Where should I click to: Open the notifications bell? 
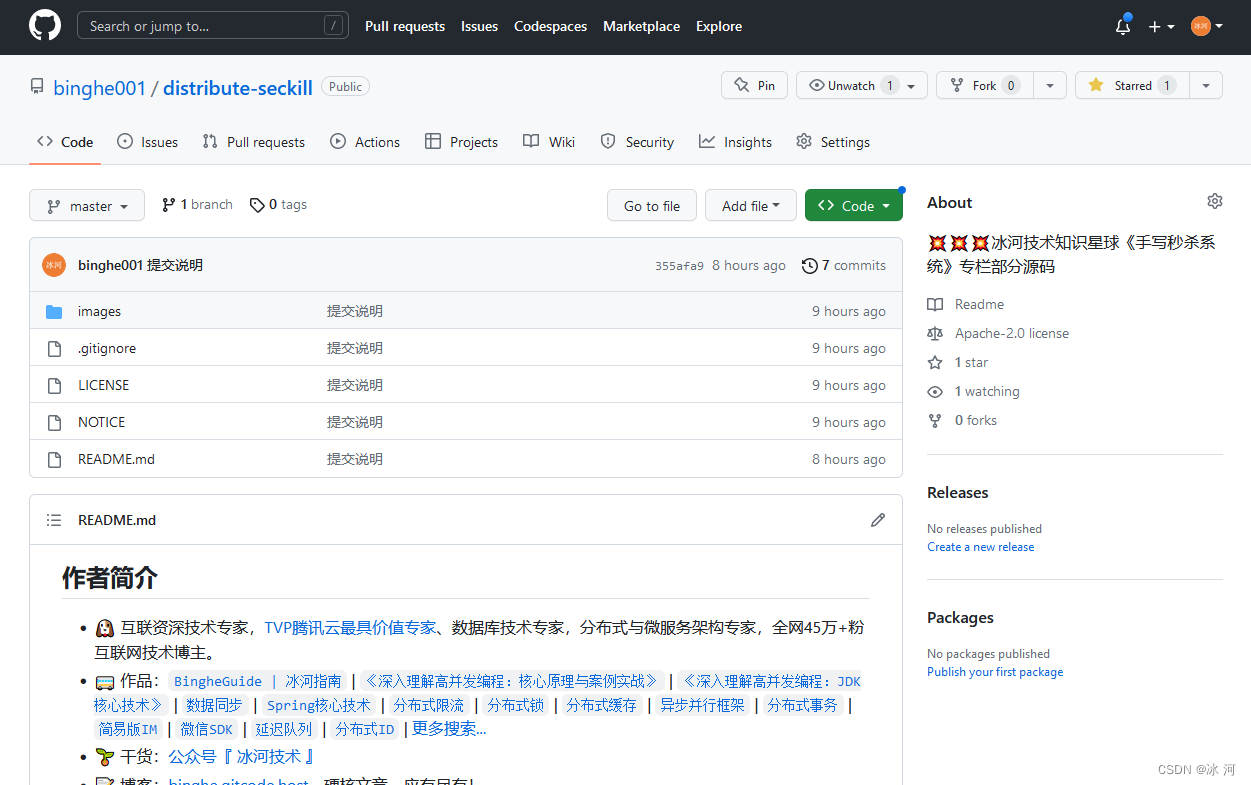1121,26
